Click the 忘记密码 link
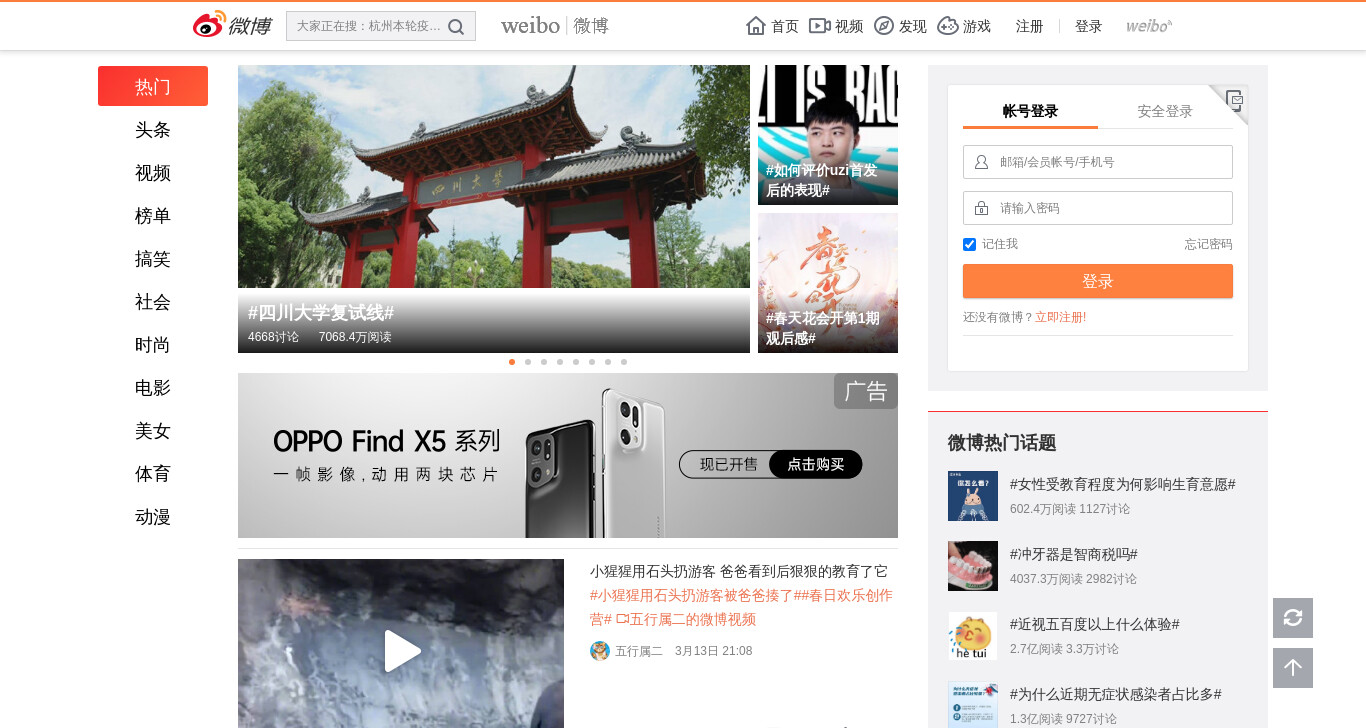Image resolution: width=1366 pixels, height=728 pixels. click(x=1209, y=244)
